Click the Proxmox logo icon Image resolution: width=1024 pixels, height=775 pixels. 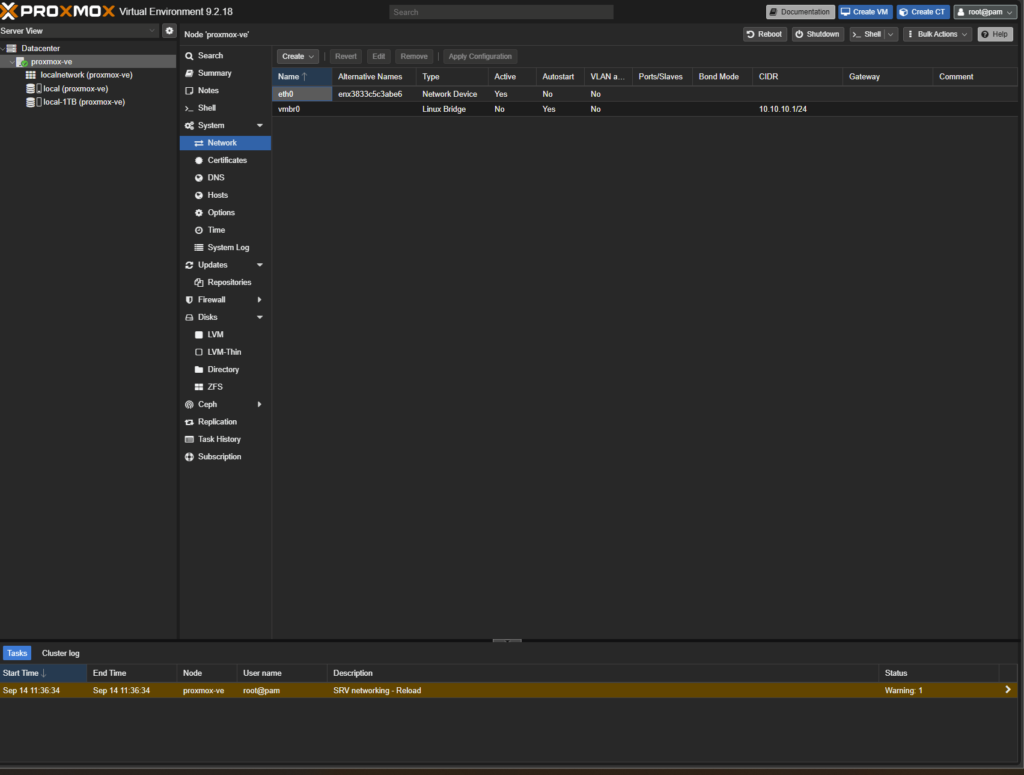(8, 11)
